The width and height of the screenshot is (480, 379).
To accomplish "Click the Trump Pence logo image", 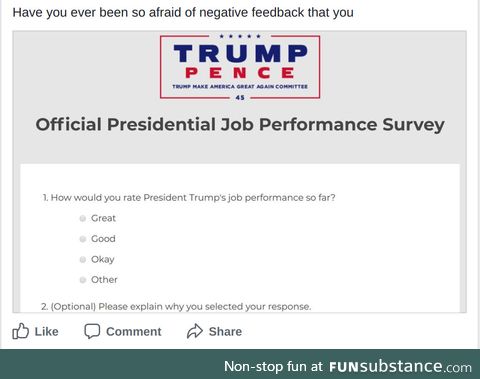I will pos(240,67).
